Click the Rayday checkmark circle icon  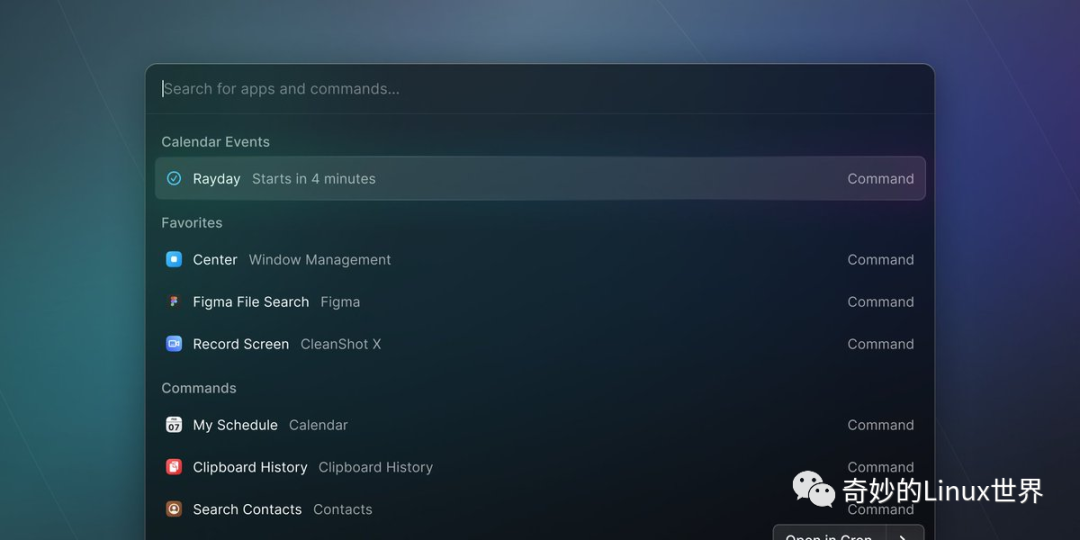pyautogui.click(x=174, y=178)
